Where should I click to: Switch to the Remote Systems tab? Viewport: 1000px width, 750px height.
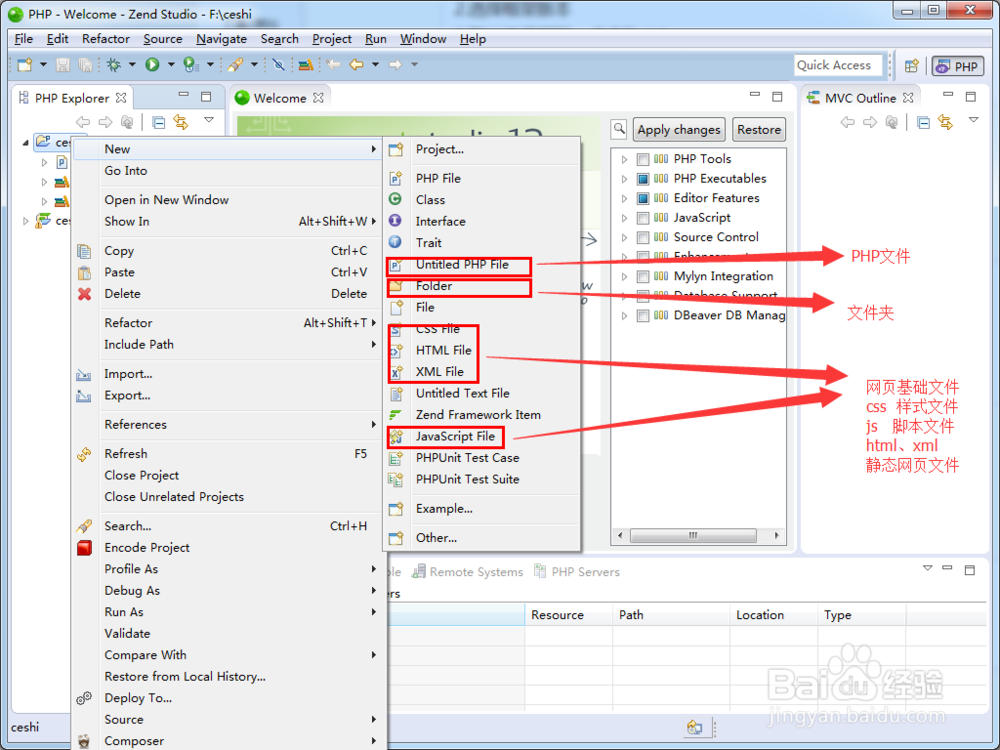point(468,572)
